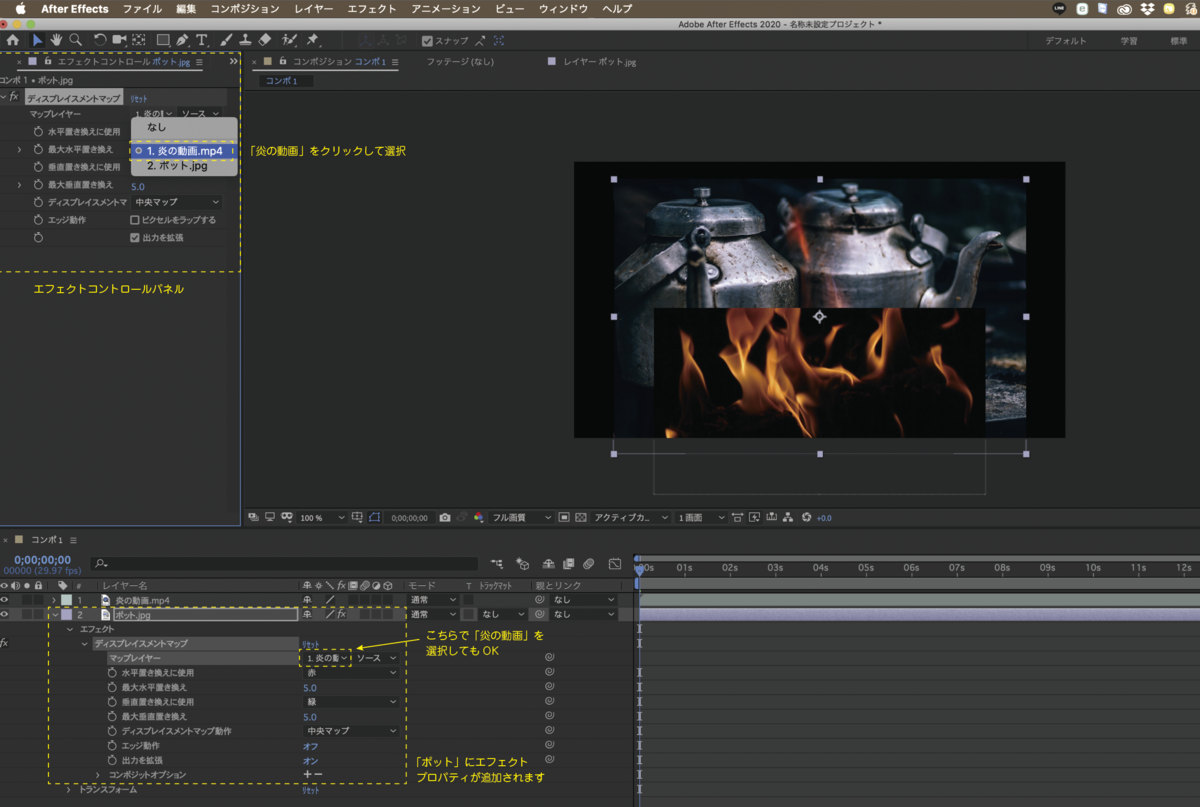
Task: Toggle 'Expand Output' (出力を拡張) checkbox
Action: pyautogui.click(x=135, y=238)
